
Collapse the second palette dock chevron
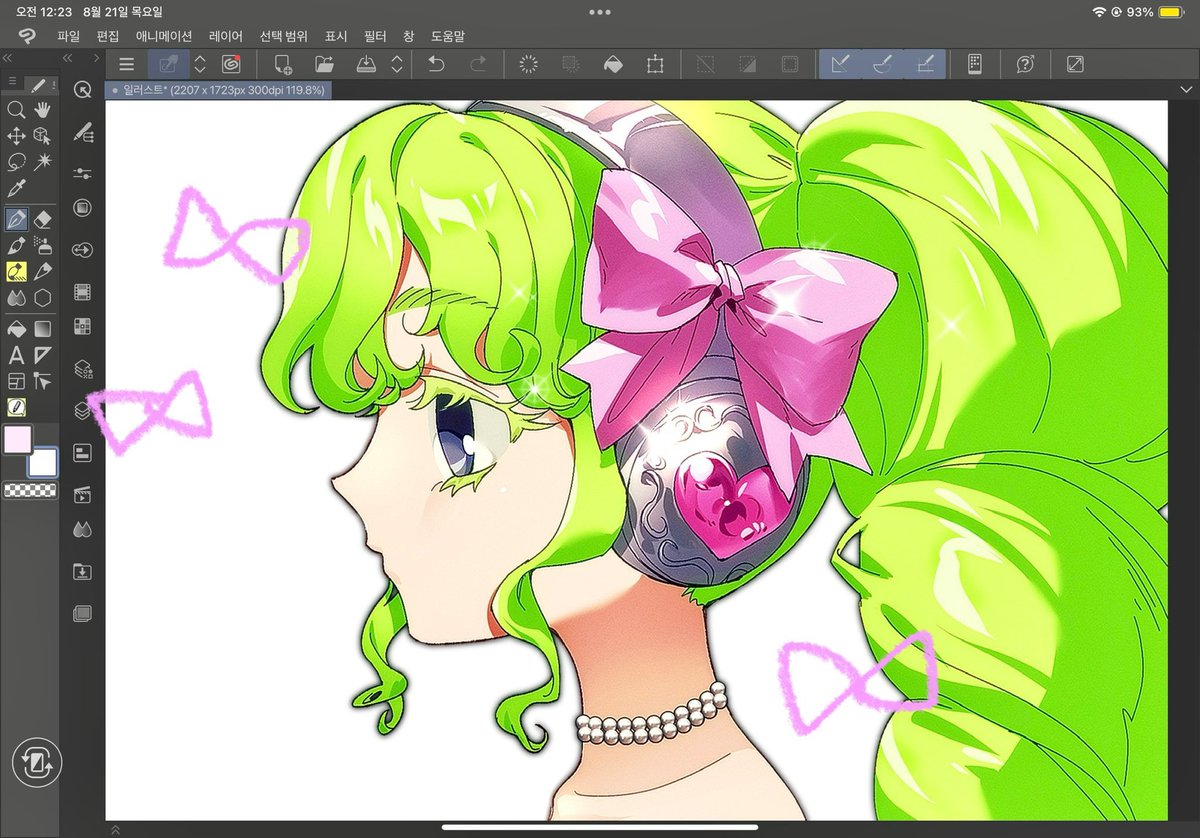click(66, 59)
